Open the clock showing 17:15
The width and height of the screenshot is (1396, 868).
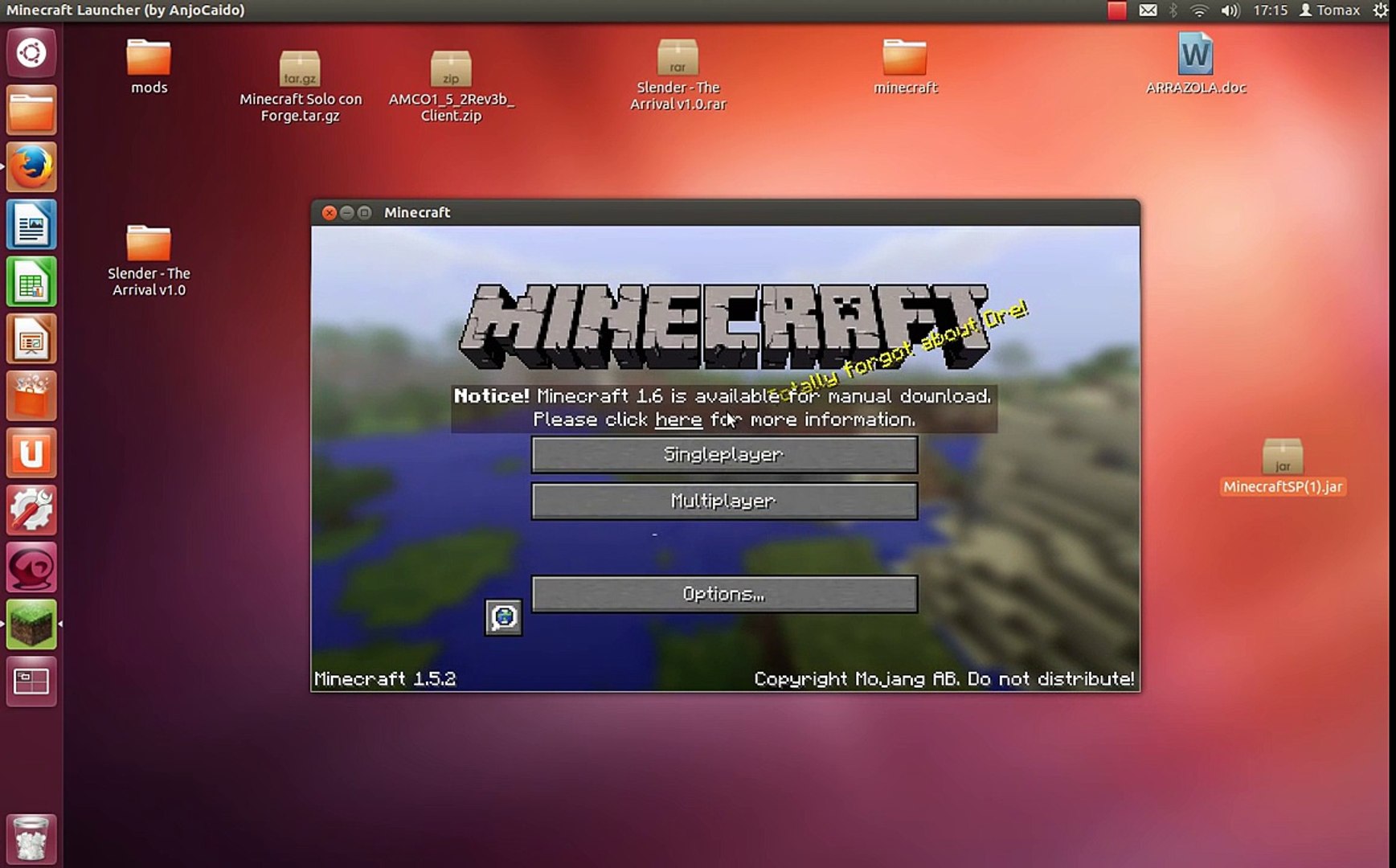pos(1270,10)
